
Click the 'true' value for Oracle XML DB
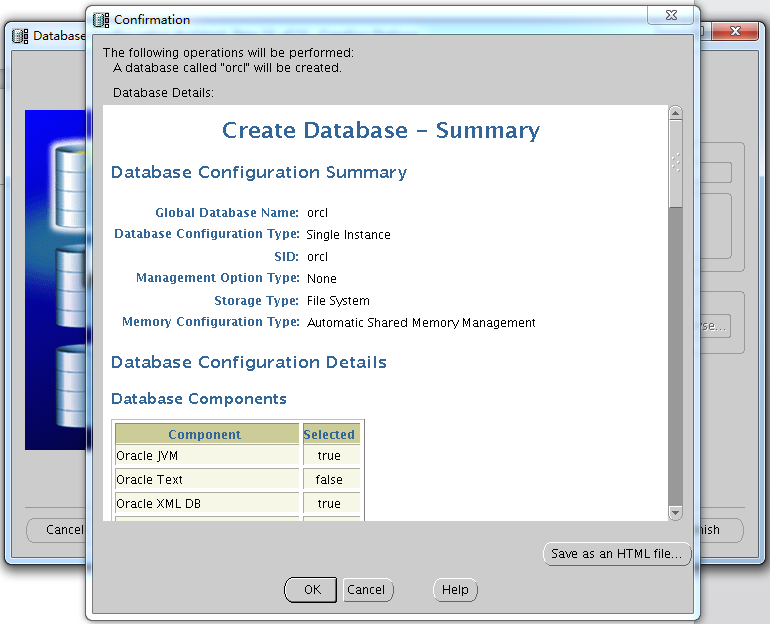[x=329, y=504]
